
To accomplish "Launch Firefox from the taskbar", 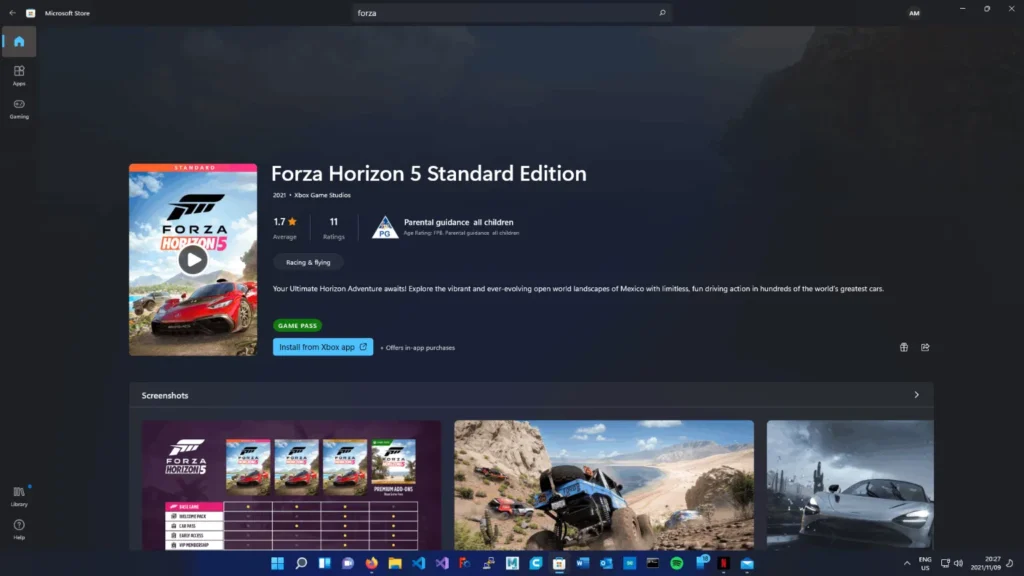I will coord(372,563).
